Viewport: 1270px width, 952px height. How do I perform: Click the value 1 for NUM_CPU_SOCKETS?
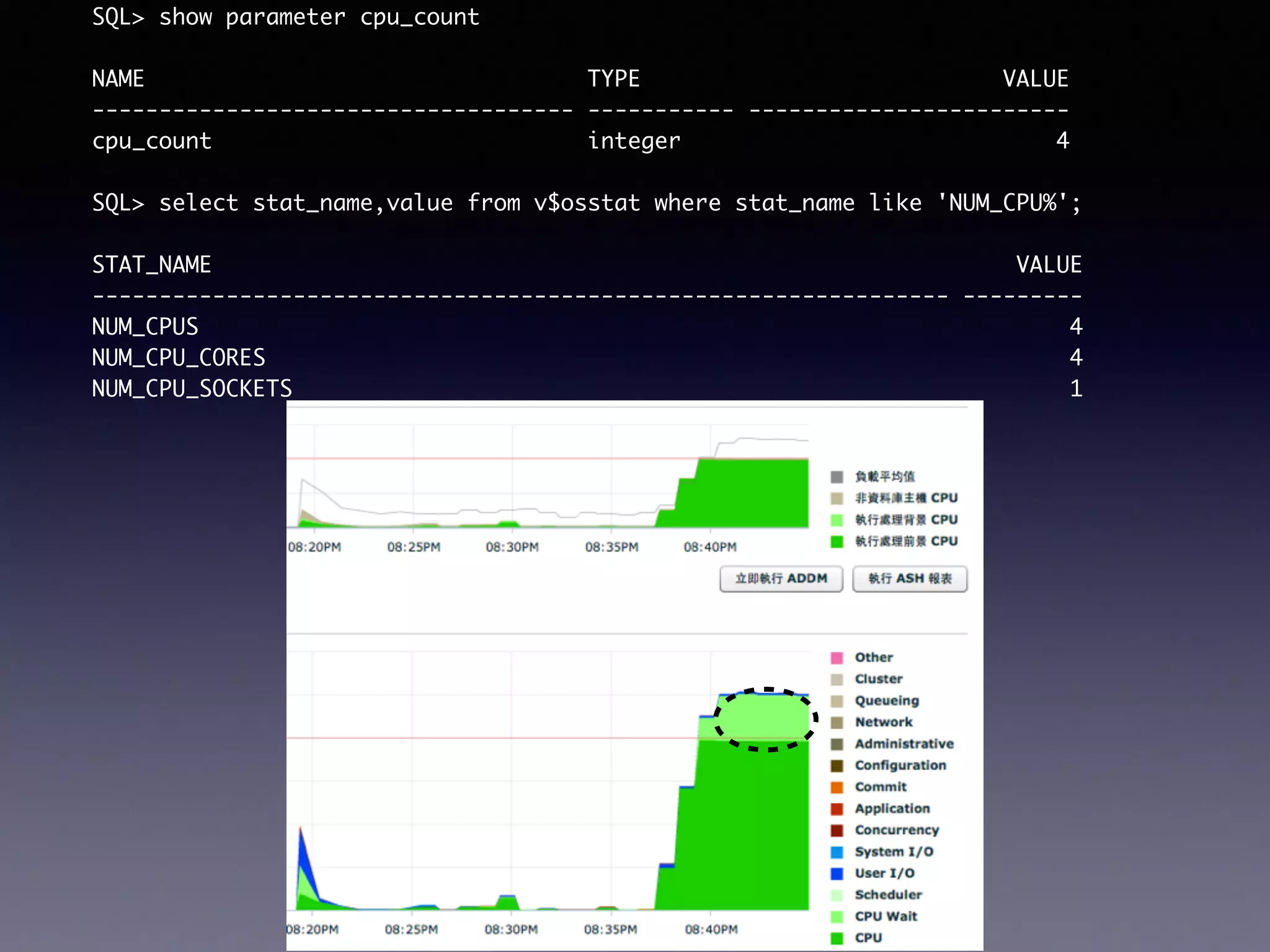[x=1076, y=389]
